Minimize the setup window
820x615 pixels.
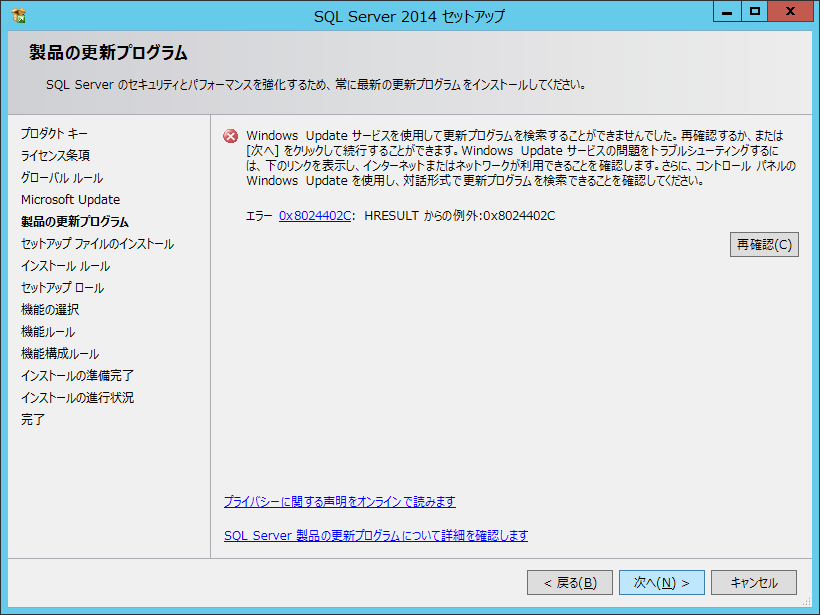pos(727,11)
